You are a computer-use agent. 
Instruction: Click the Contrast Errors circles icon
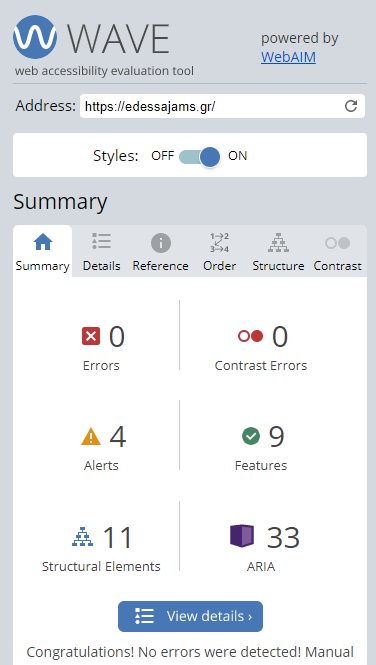click(x=251, y=336)
